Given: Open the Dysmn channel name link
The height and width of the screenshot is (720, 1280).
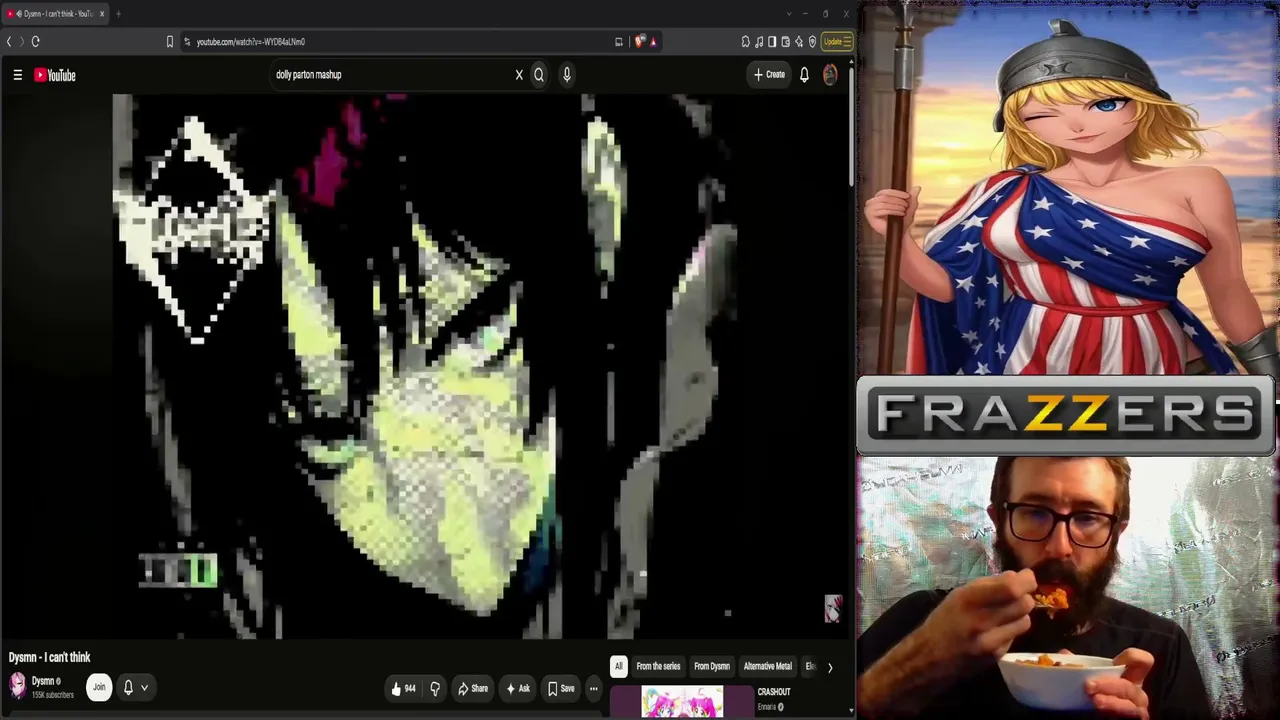Looking at the screenshot, I should point(42,681).
